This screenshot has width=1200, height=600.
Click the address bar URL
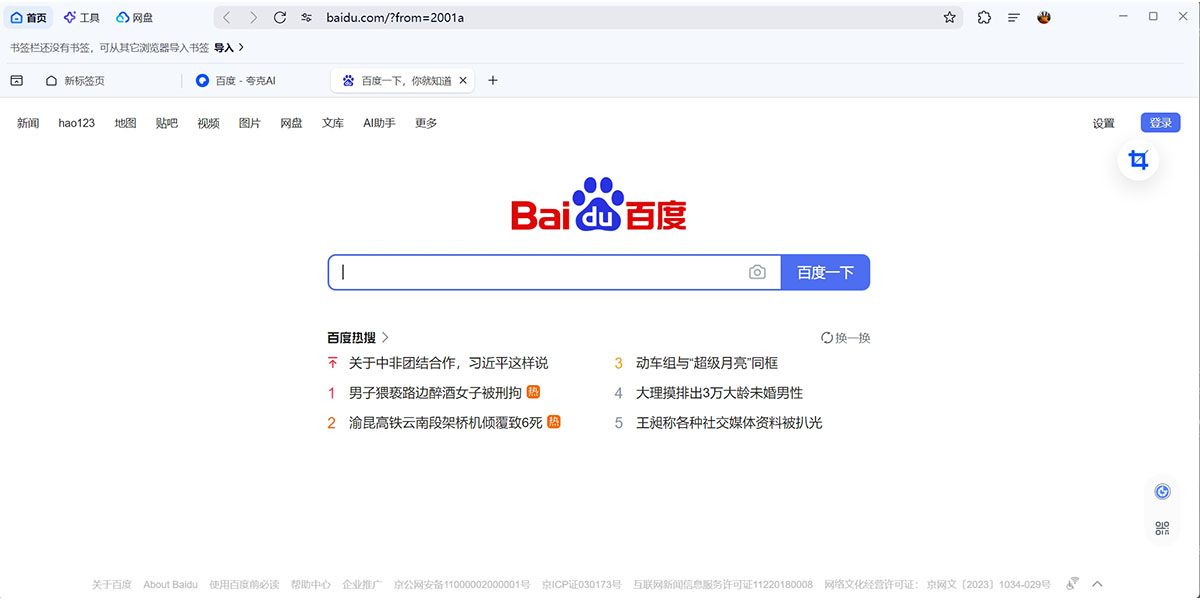[395, 18]
